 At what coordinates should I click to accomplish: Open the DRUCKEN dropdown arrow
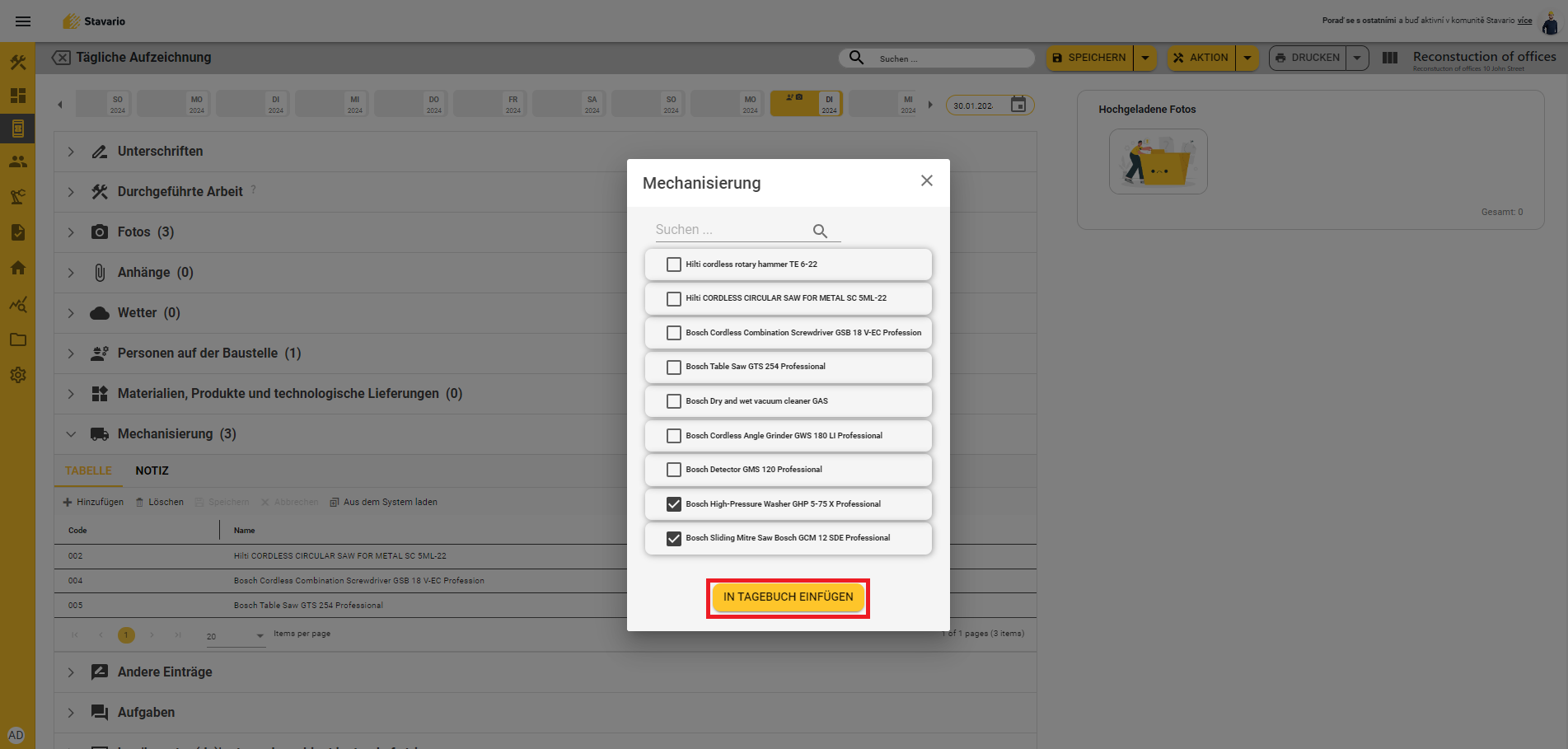coord(1357,58)
